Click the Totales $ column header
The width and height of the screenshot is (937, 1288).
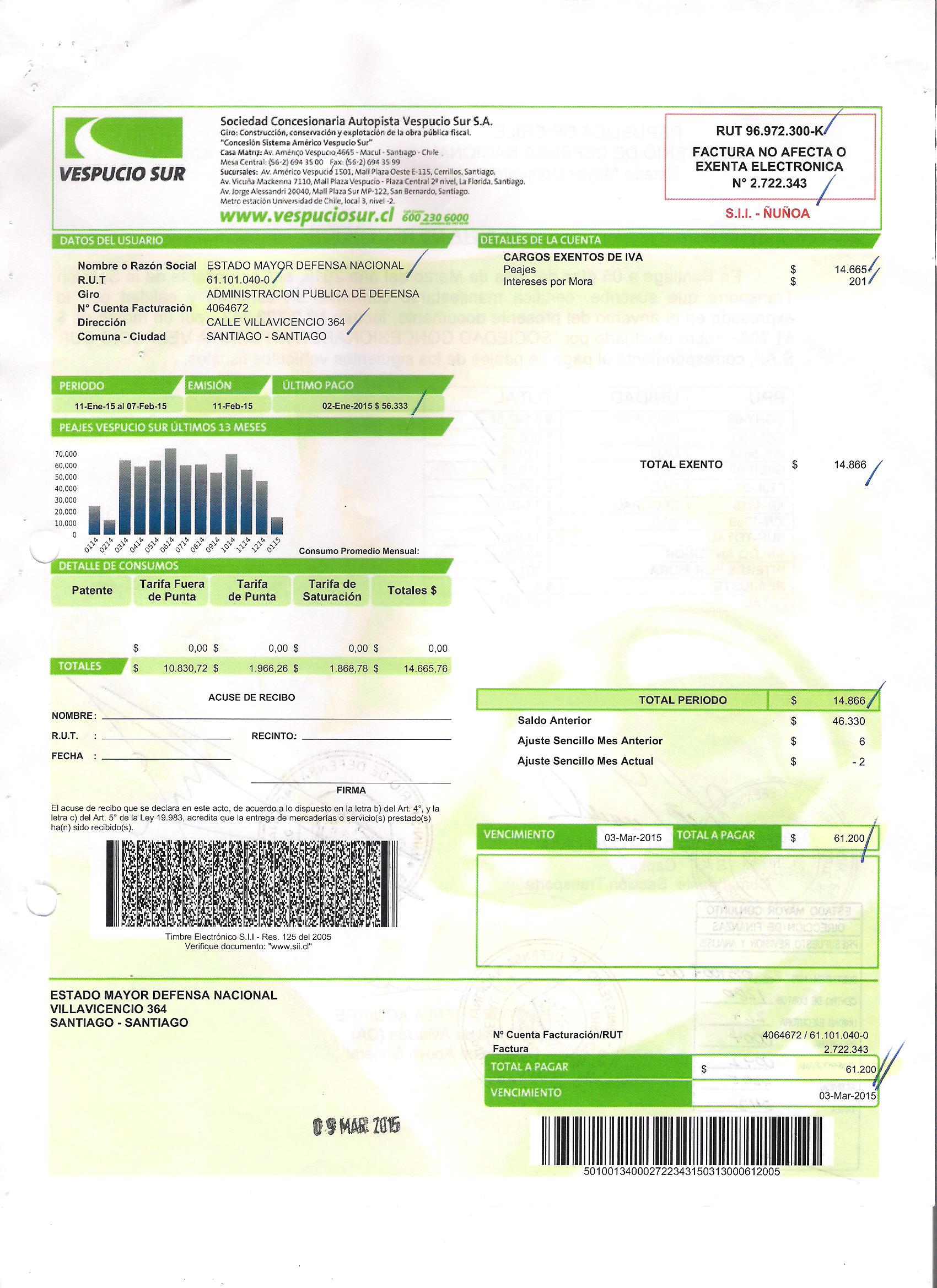tap(412, 591)
